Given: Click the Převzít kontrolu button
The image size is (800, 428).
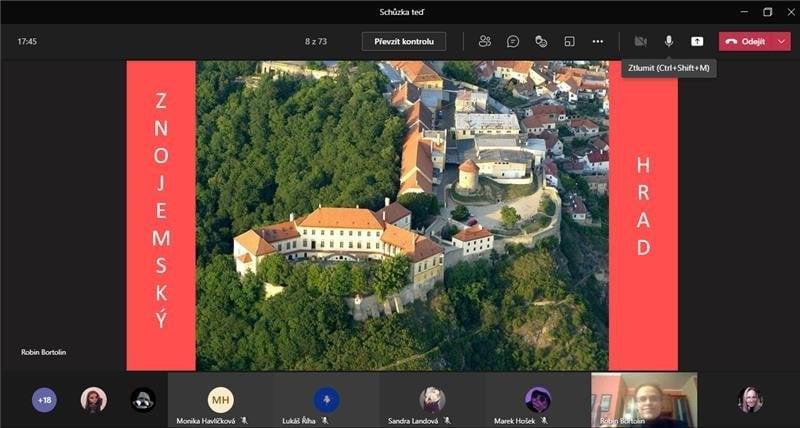Looking at the screenshot, I should point(404,42).
